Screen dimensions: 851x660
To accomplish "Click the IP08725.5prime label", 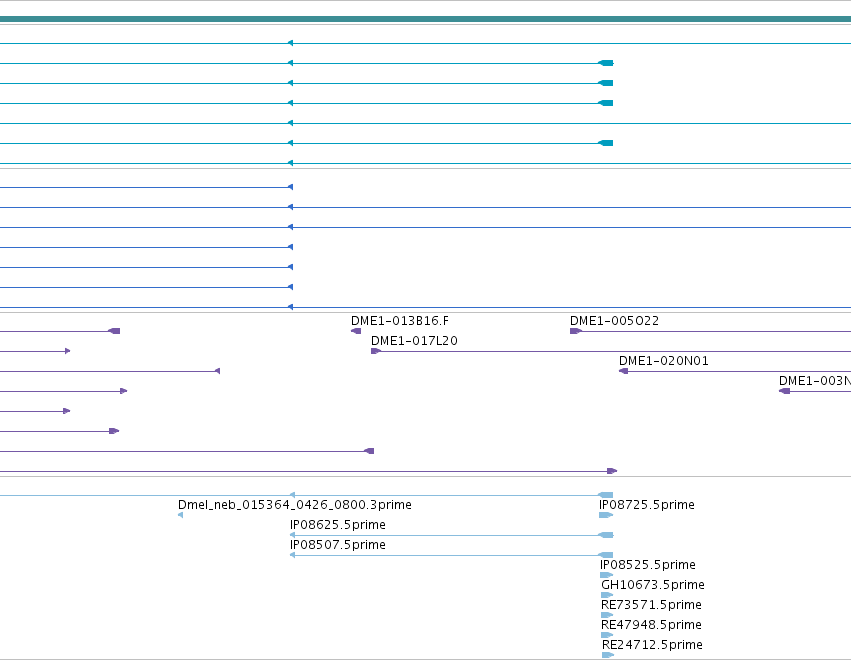I will (647, 505).
